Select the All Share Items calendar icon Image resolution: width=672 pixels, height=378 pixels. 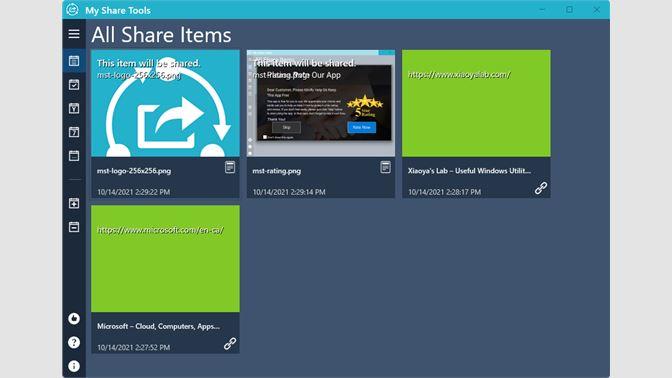74,61
